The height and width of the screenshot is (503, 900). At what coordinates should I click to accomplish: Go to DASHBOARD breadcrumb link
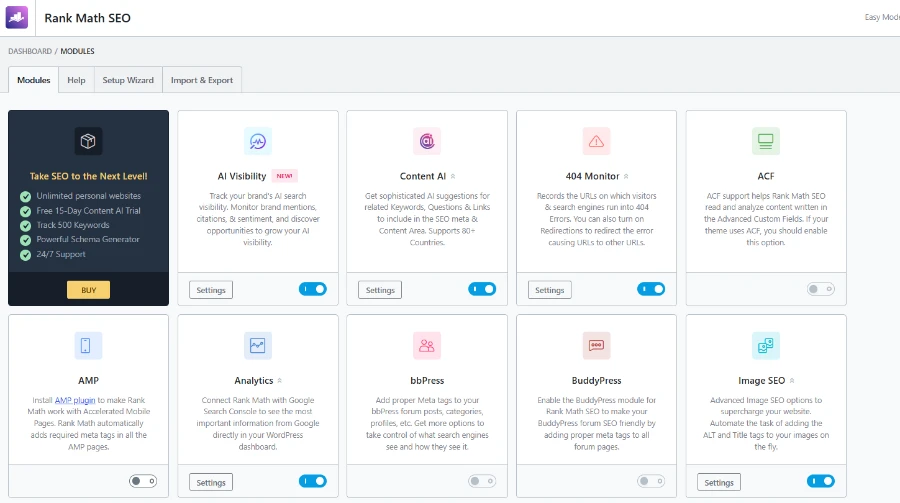coord(30,51)
